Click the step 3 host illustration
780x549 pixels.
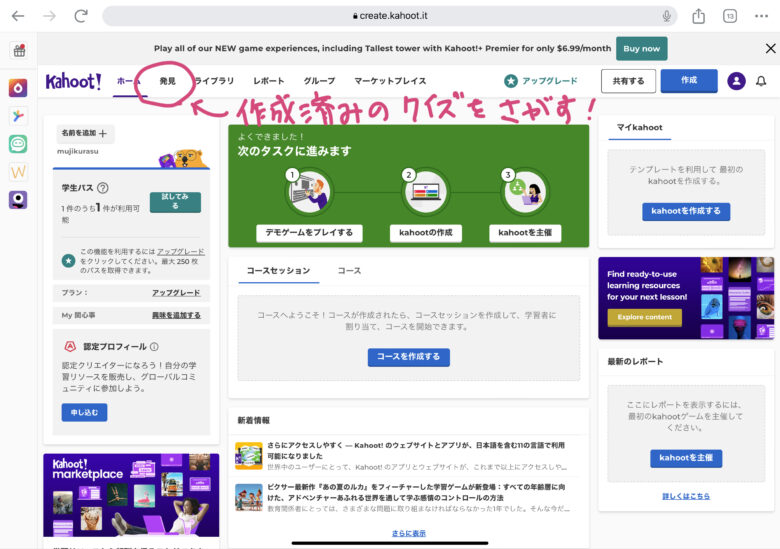click(525, 192)
